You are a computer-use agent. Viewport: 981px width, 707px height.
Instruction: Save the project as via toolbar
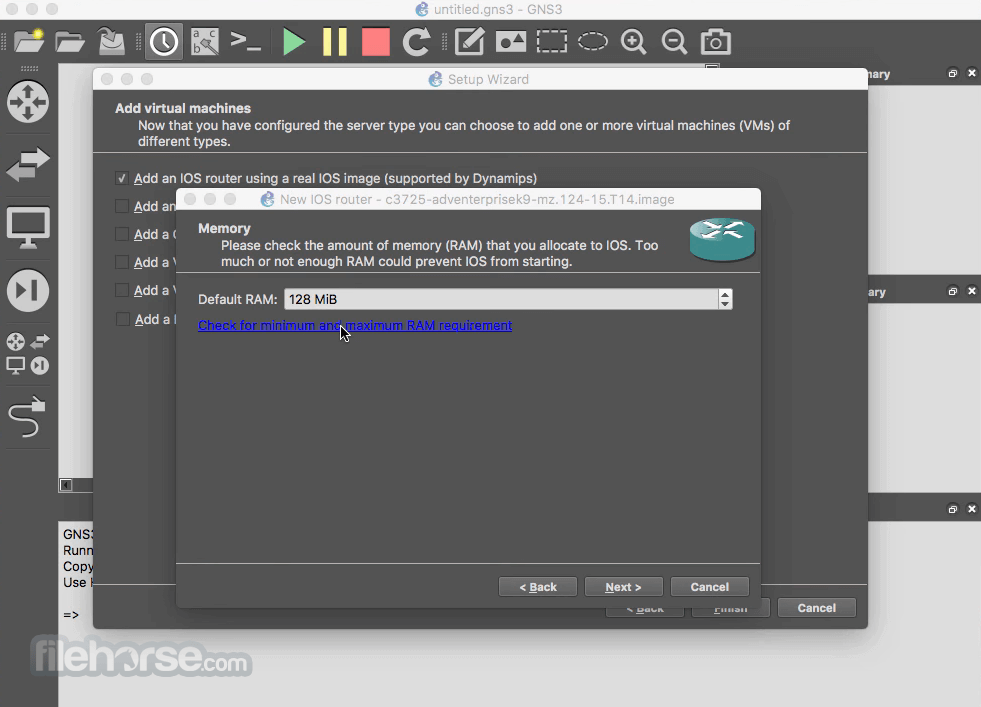click(x=111, y=42)
